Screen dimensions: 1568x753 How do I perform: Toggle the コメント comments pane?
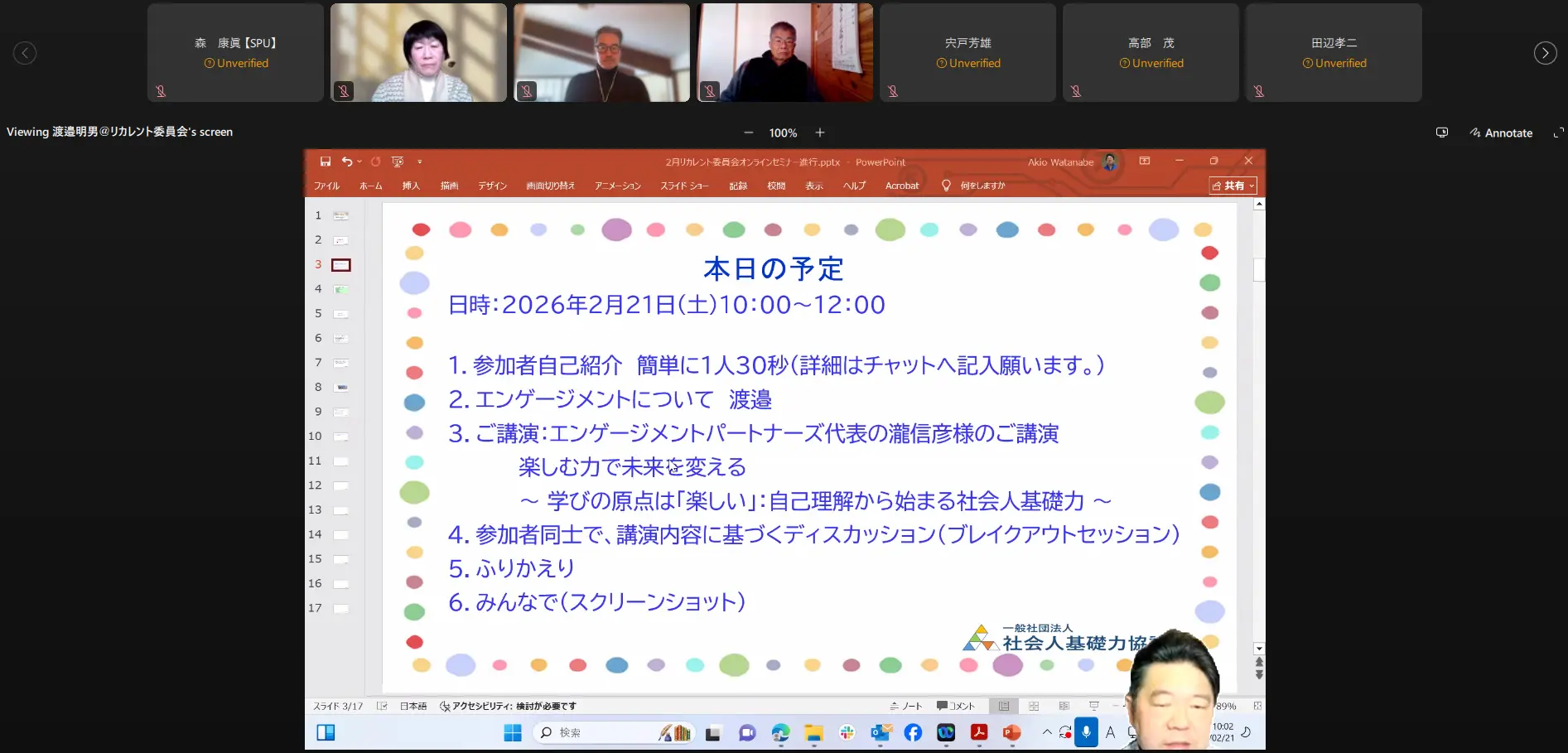956,706
